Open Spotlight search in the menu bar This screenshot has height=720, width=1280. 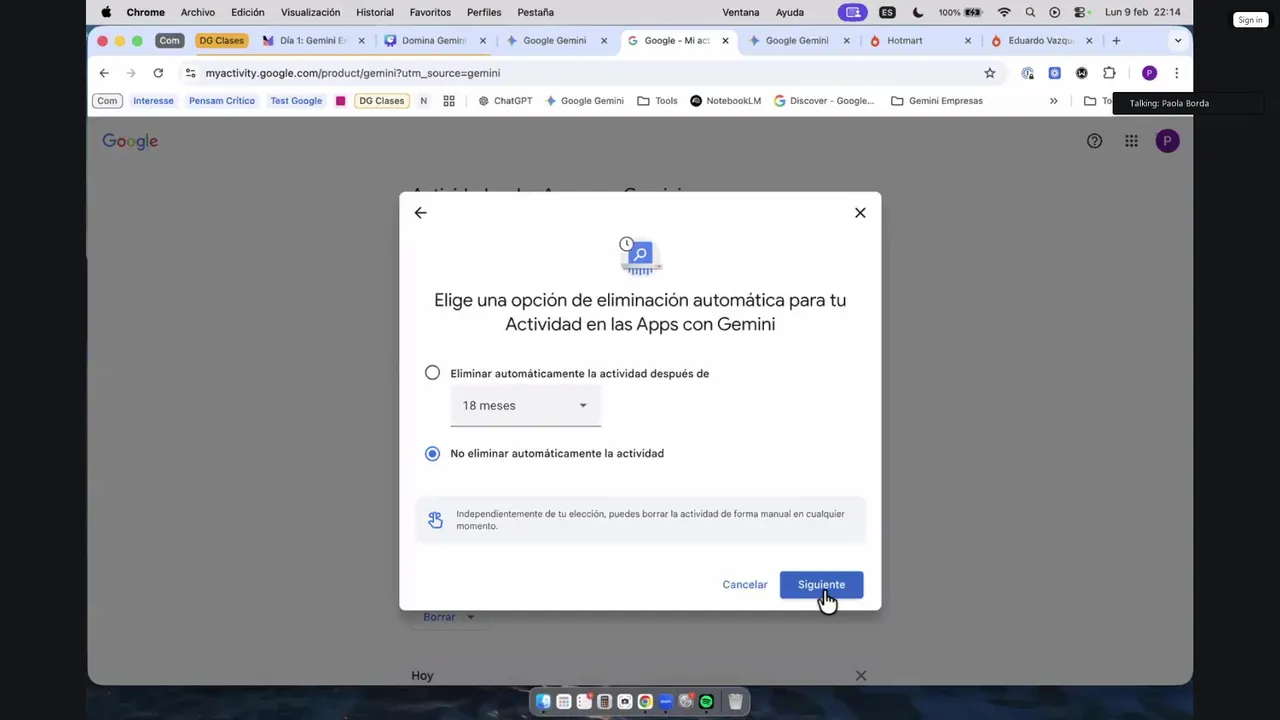pos(1030,12)
